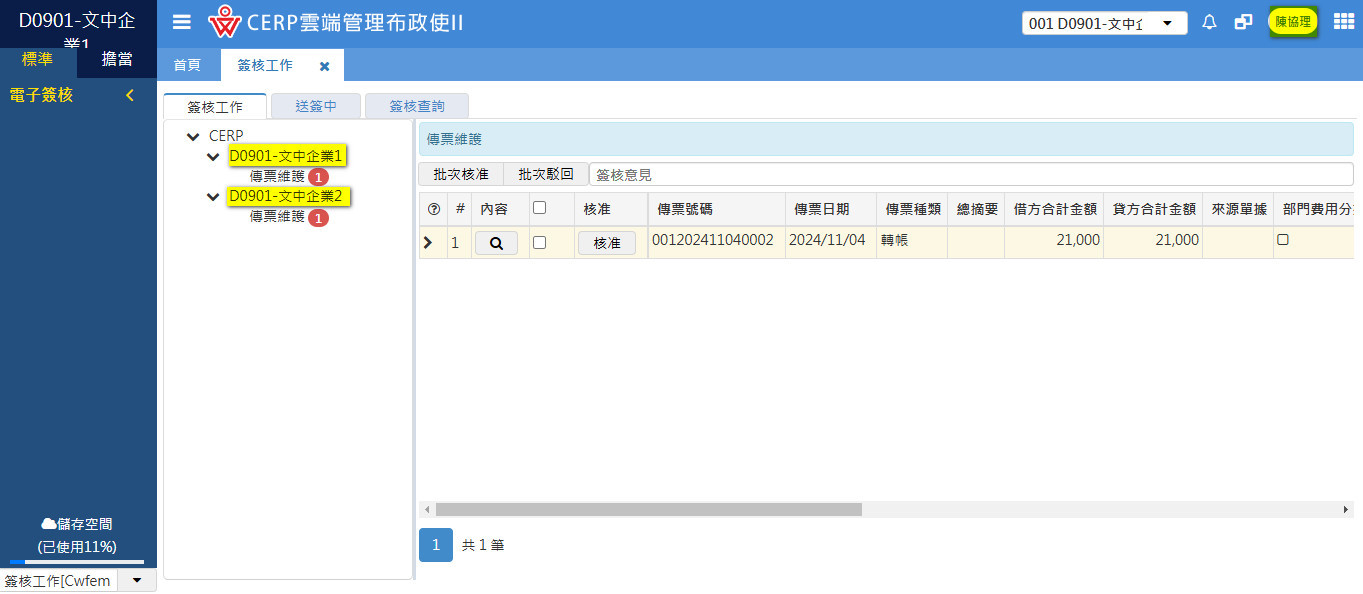
Task: Tick the checkbox in row 1
Action: 540,242
